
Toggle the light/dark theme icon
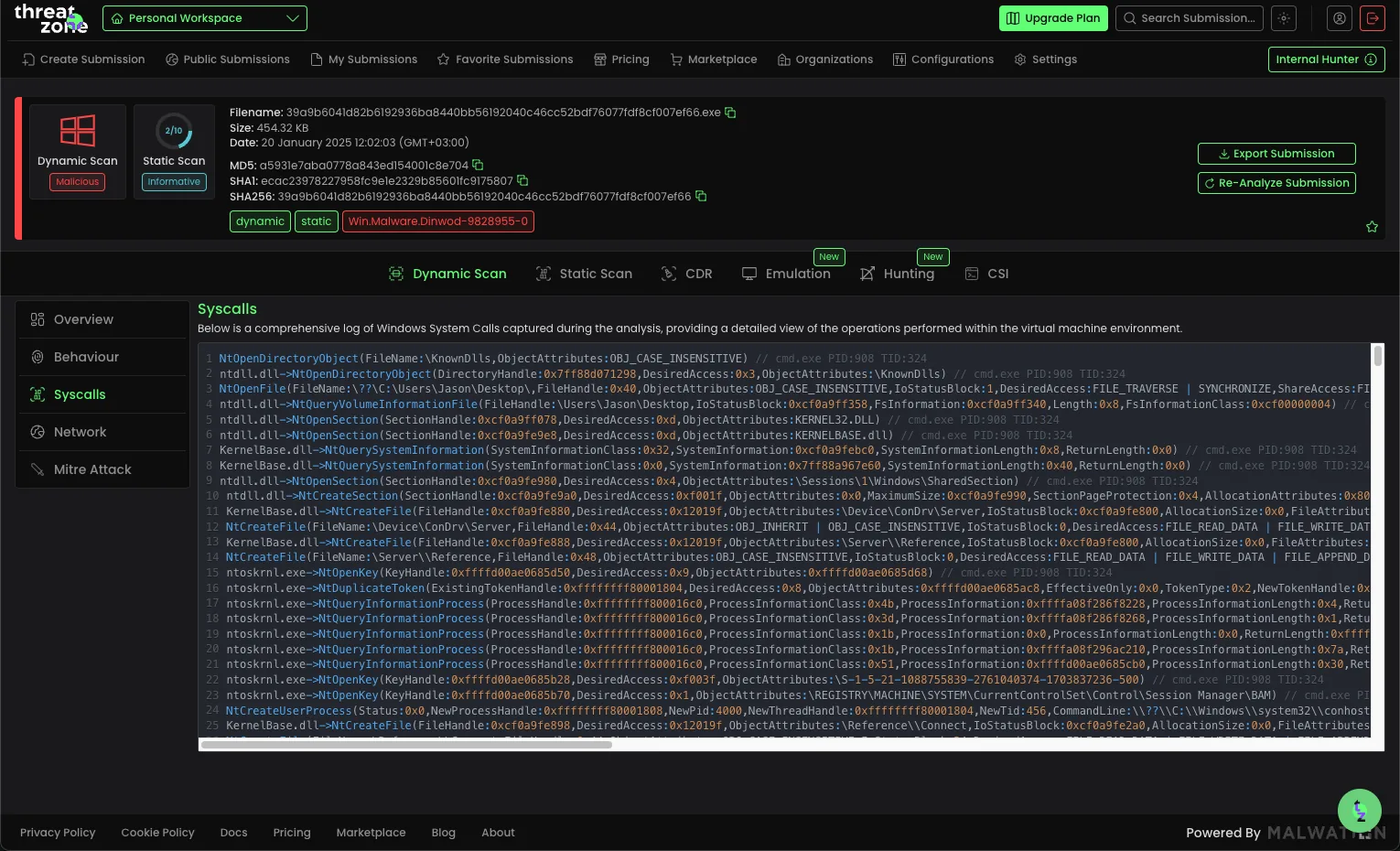1285,18
